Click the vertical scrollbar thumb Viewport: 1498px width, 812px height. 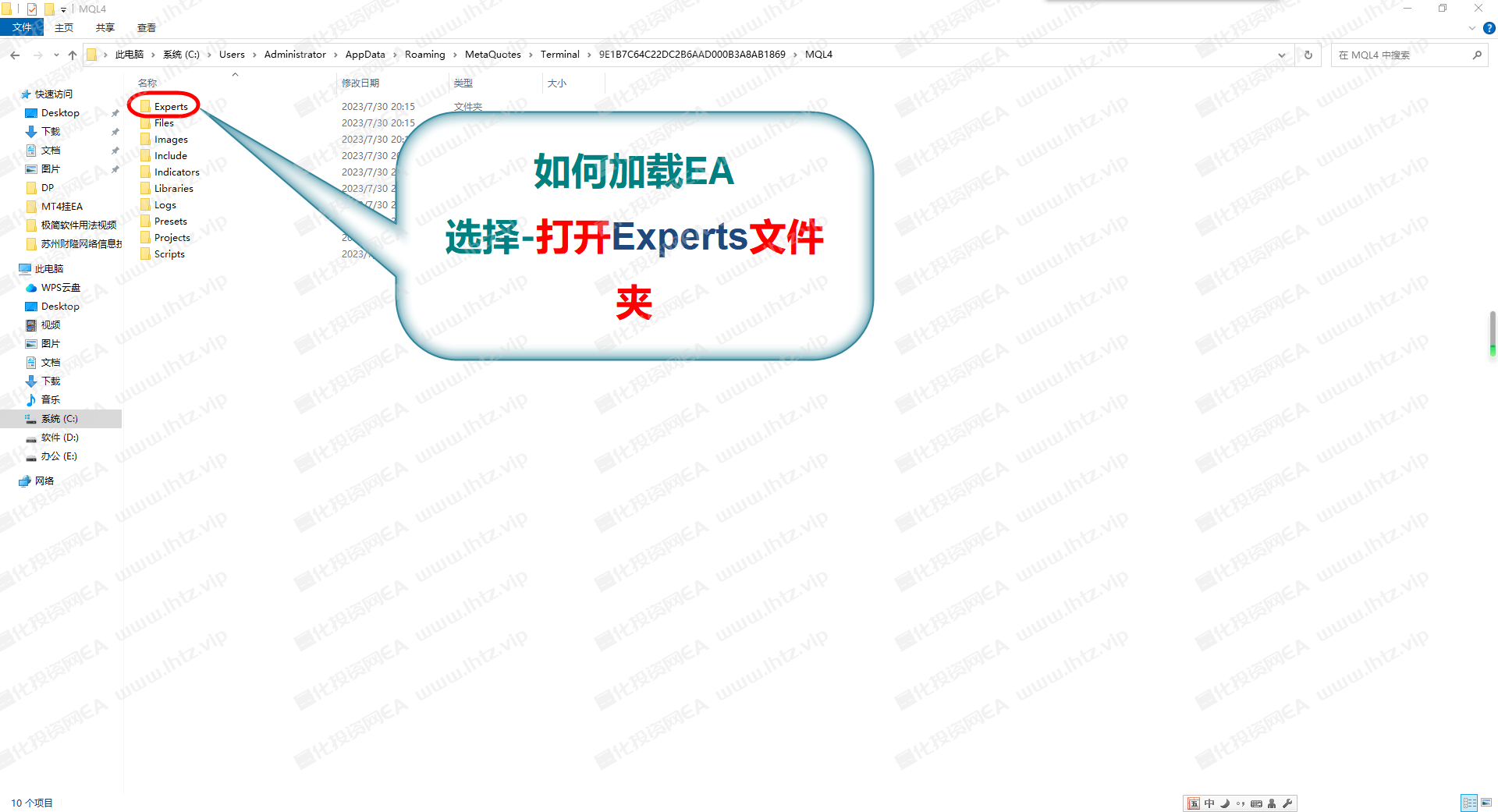coord(1493,334)
